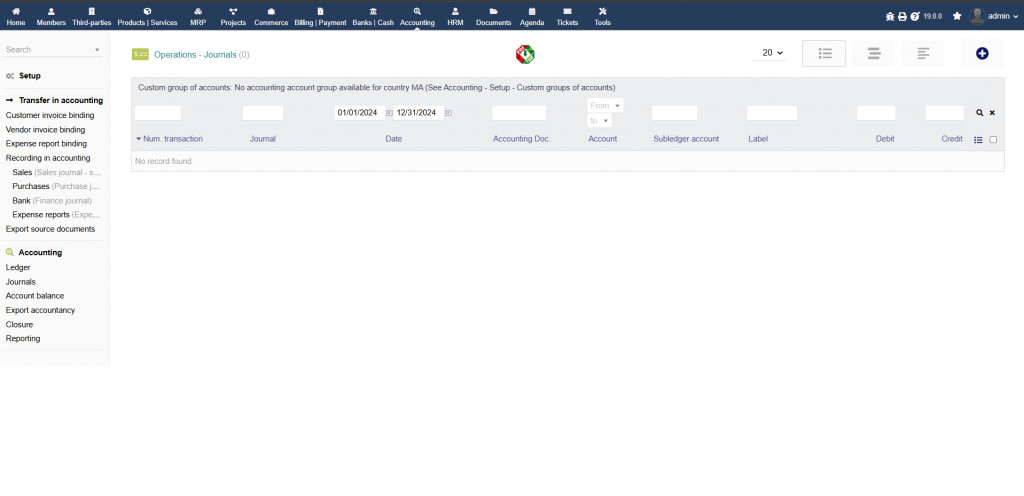Open the Bank finance journal link
Image resolution: width=1024 pixels, height=496 pixels.
52,200
